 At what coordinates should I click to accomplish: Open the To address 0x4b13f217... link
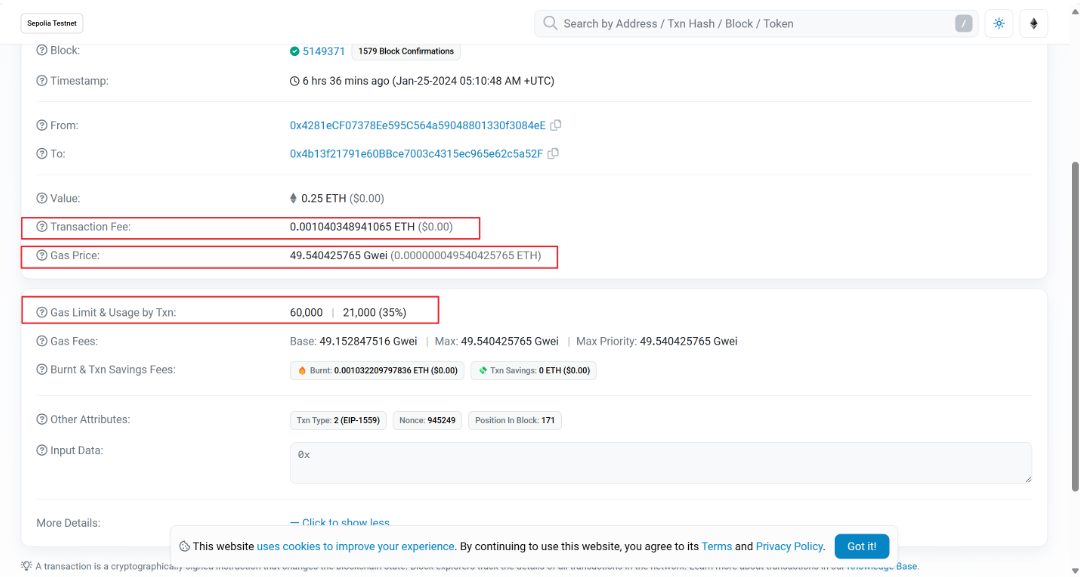[x=416, y=154]
